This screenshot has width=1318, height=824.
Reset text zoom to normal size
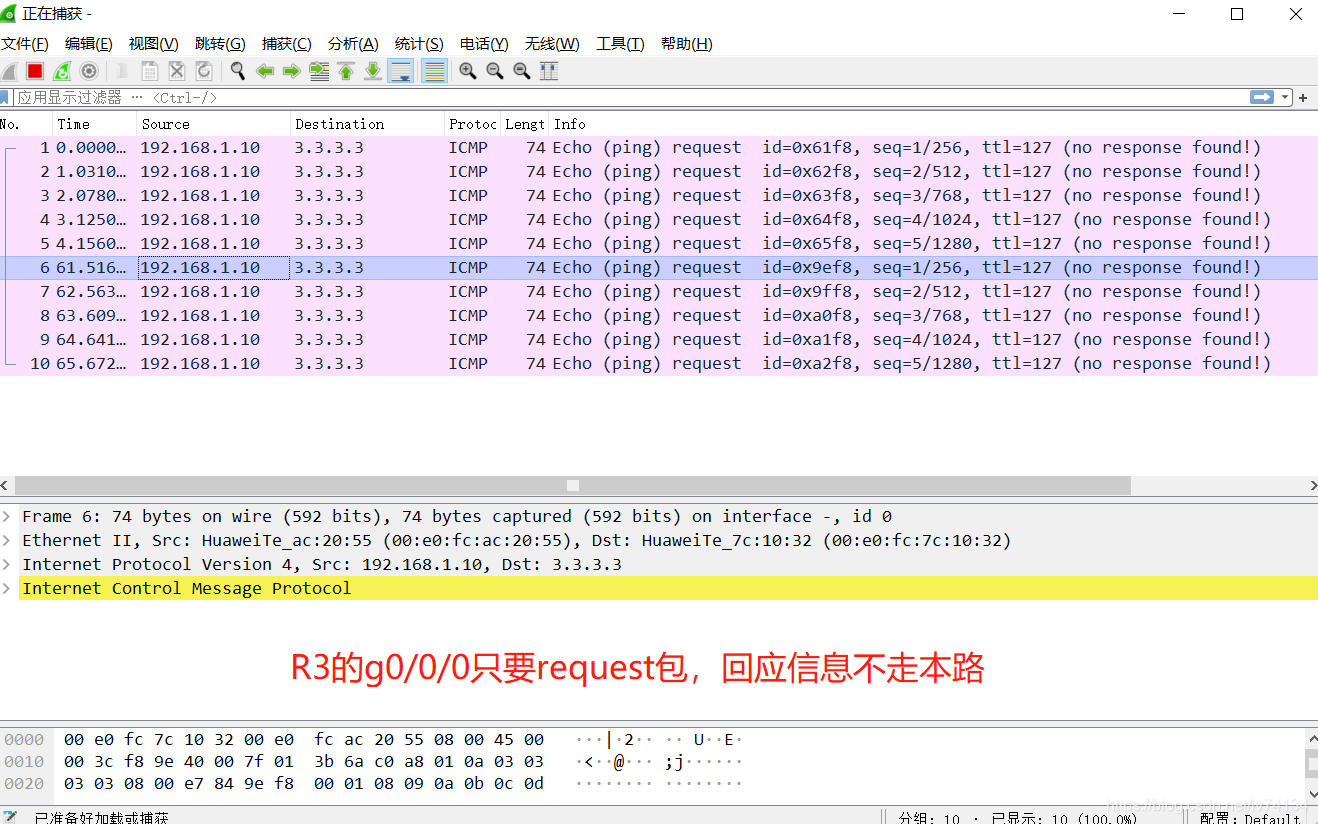(x=521, y=71)
